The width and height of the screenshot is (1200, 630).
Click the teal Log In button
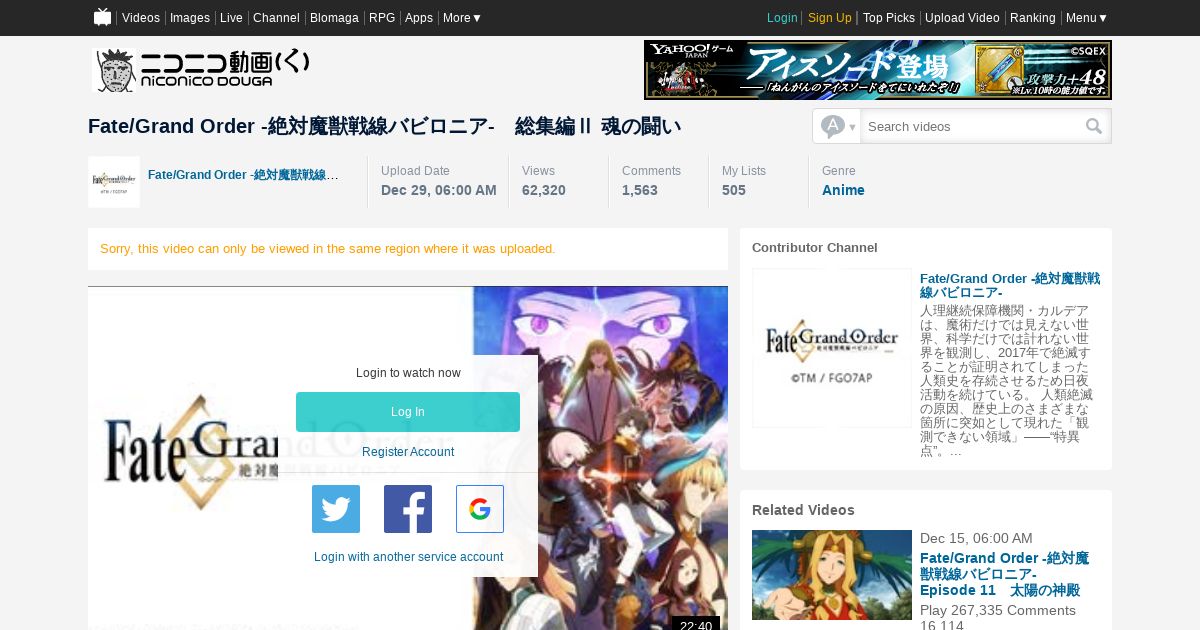tap(408, 412)
